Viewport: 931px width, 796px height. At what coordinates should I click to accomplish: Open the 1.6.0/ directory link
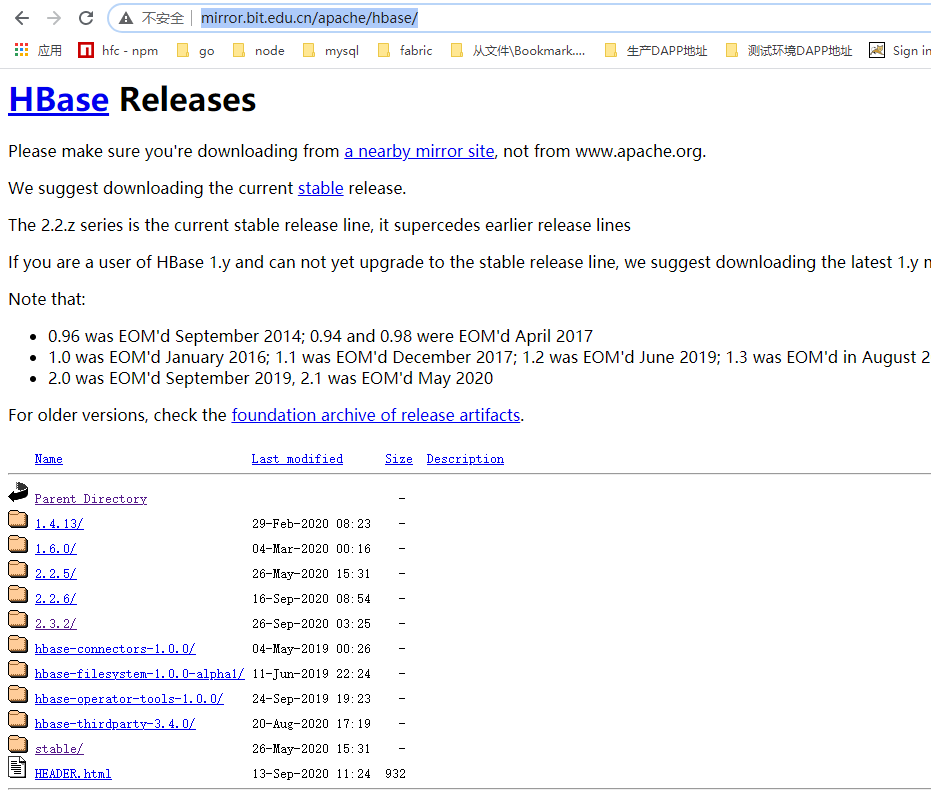tap(55, 548)
